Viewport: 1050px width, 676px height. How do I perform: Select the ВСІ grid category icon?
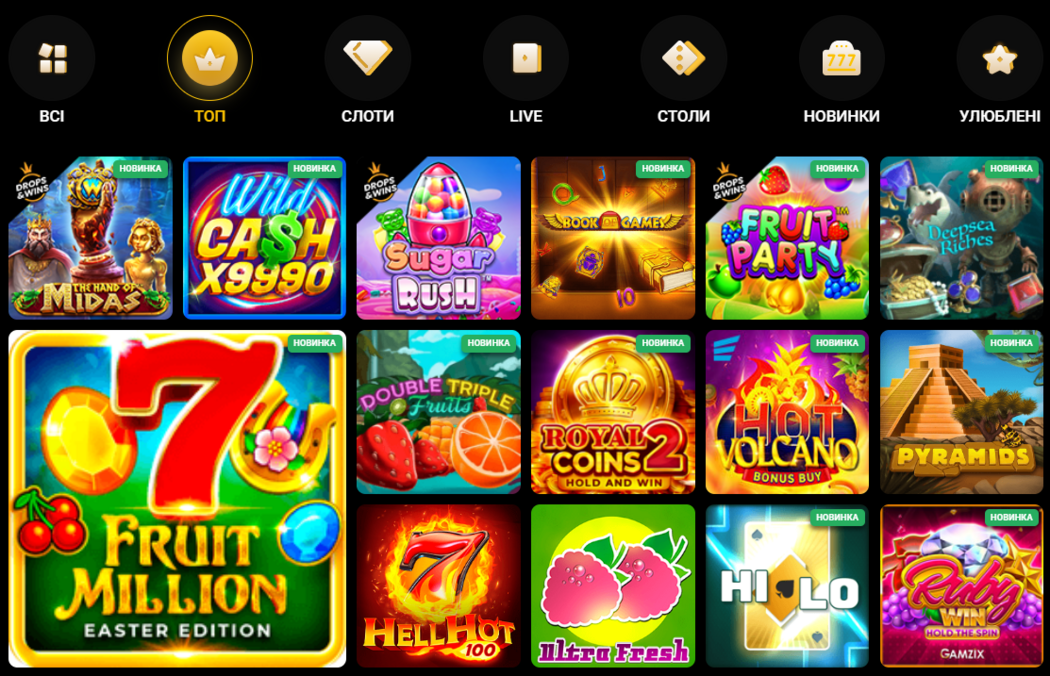point(52,58)
